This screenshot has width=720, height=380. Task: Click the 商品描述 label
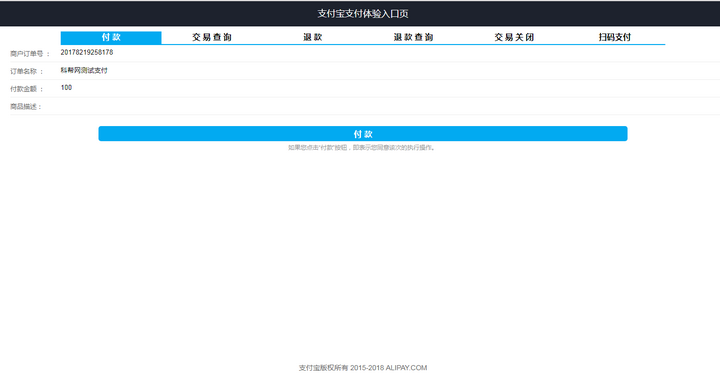point(26,106)
